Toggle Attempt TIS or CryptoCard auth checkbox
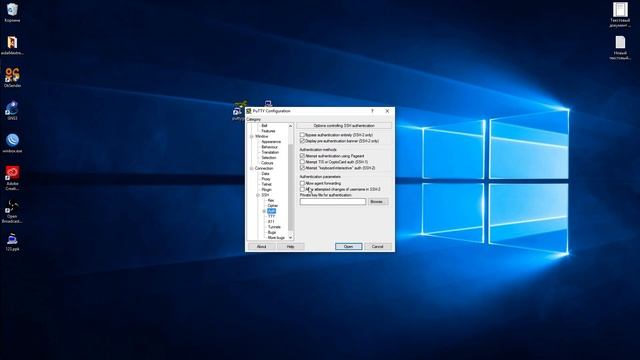 click(302, 162)
